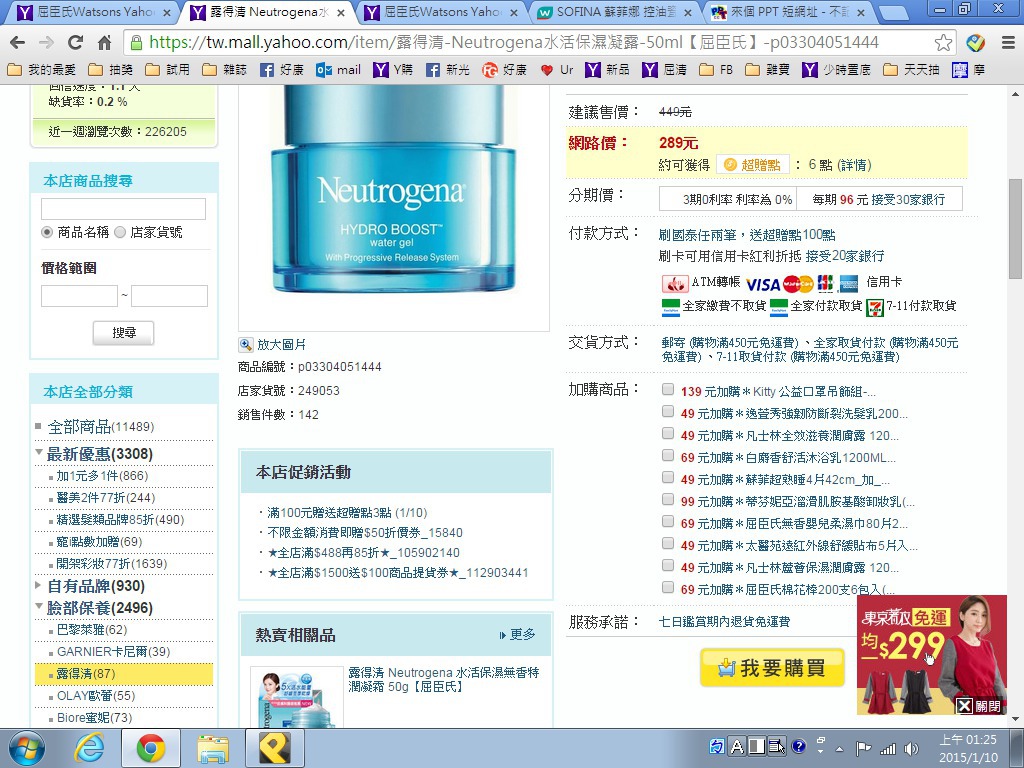Close the 露得清 Neutrogena tab
The width and height of the screenshot is (1024, 768).
tap(340, 12)
